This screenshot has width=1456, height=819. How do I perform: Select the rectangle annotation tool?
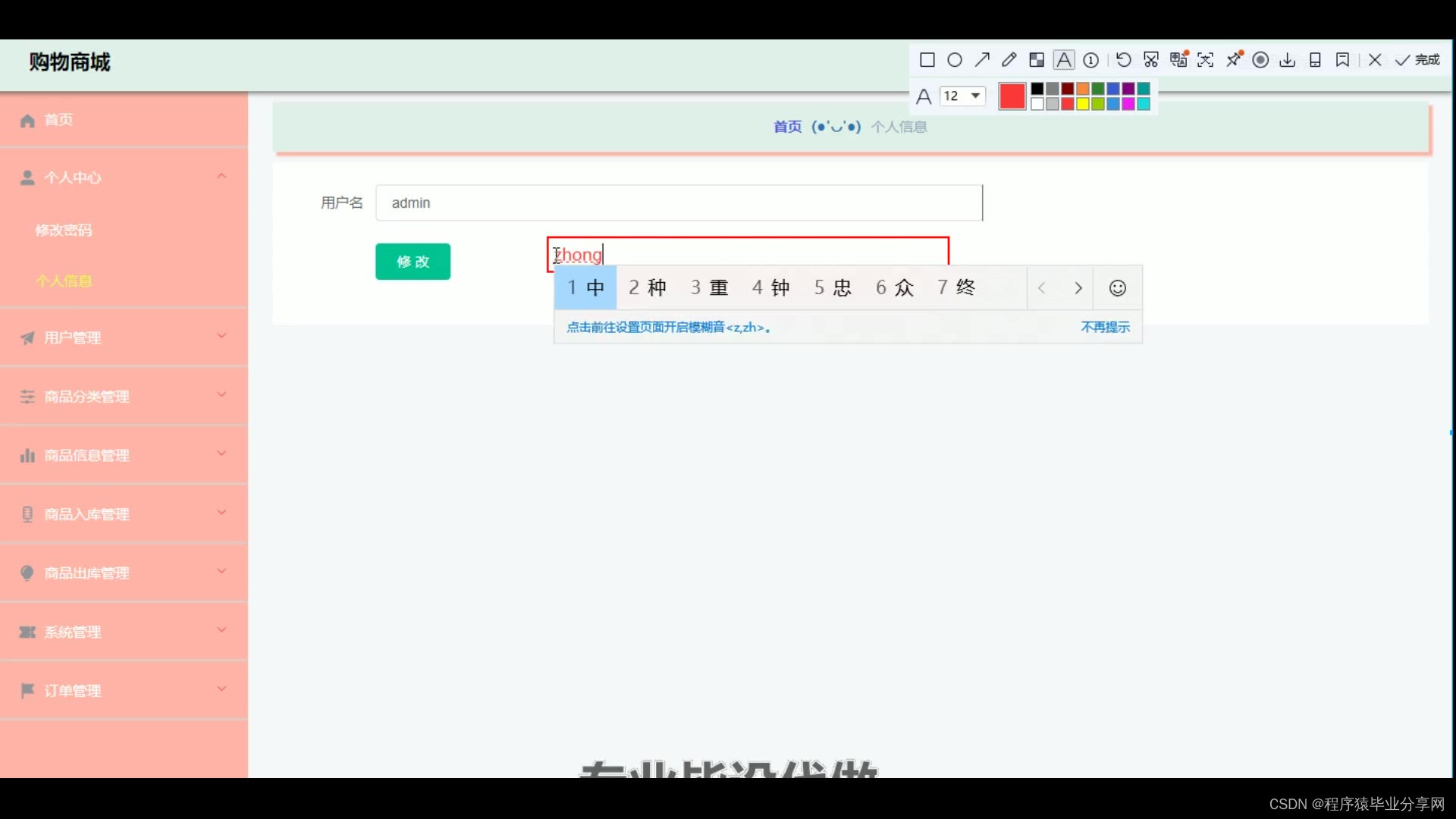(927, 60)
